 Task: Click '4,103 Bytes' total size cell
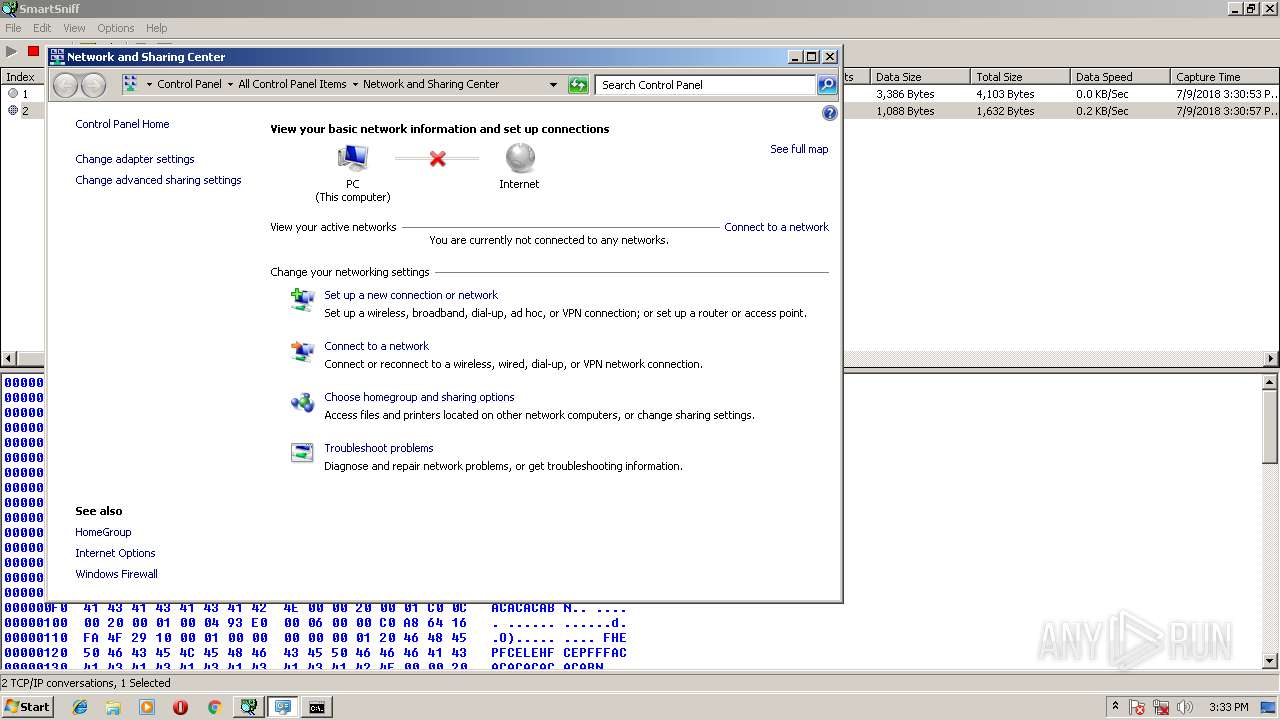(x=1005, y=94)
